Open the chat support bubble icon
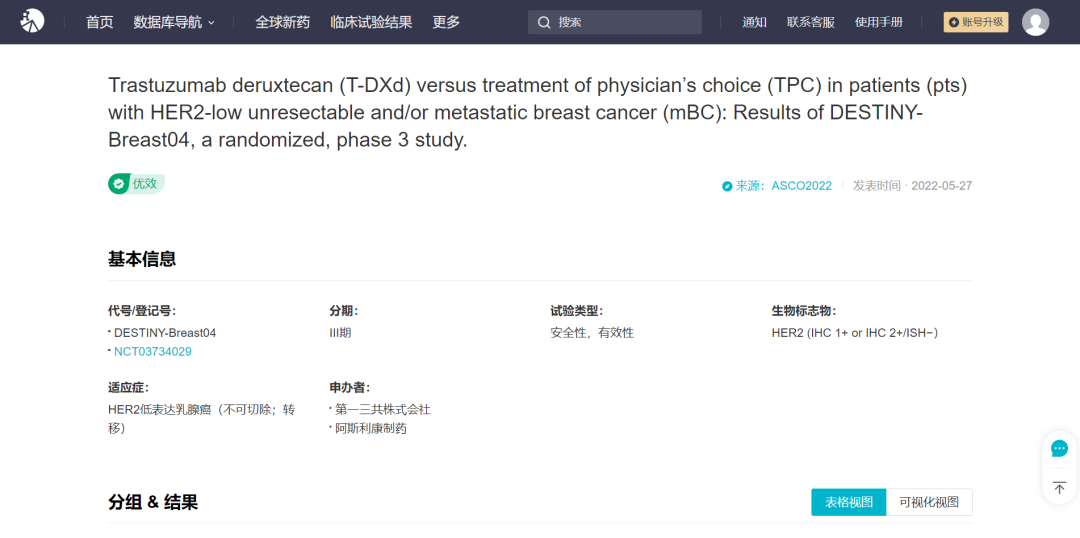This screenshot has width=1080, height=538. (x=1059, y=449)
